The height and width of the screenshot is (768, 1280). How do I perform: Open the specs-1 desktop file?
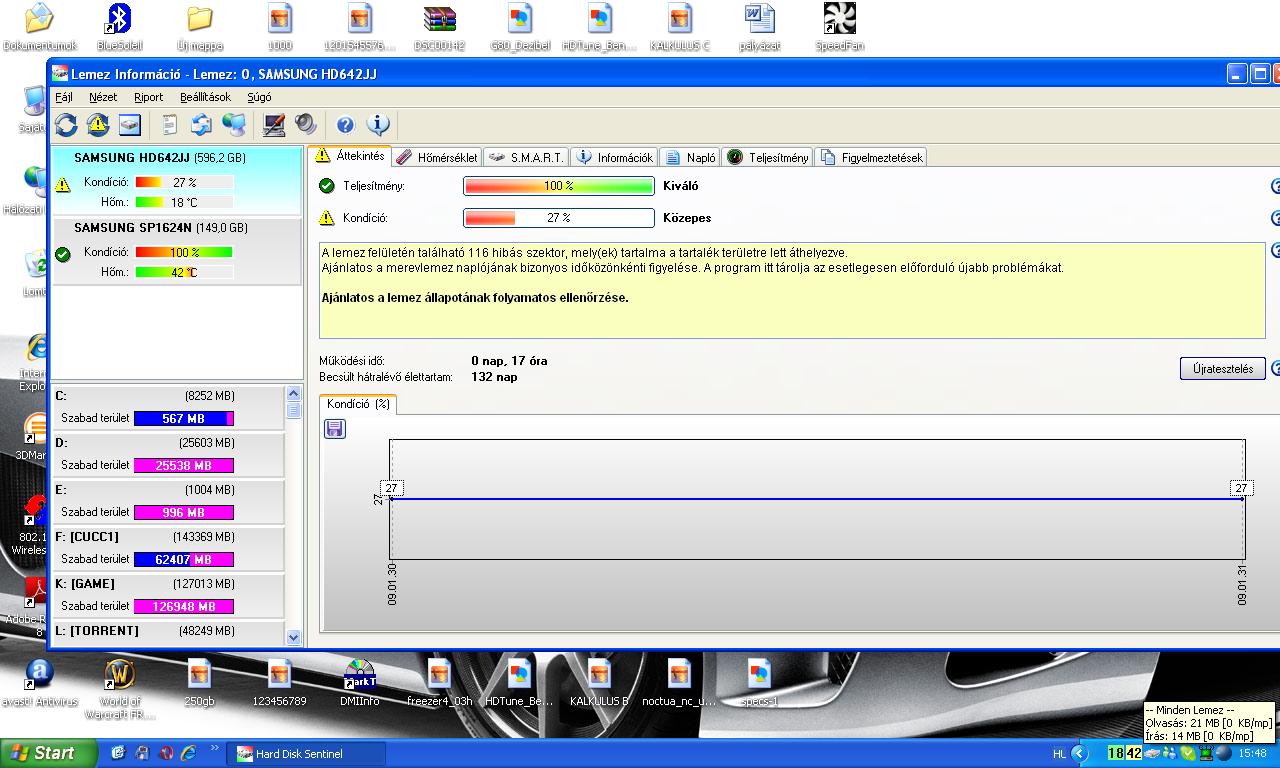point(759,682)
